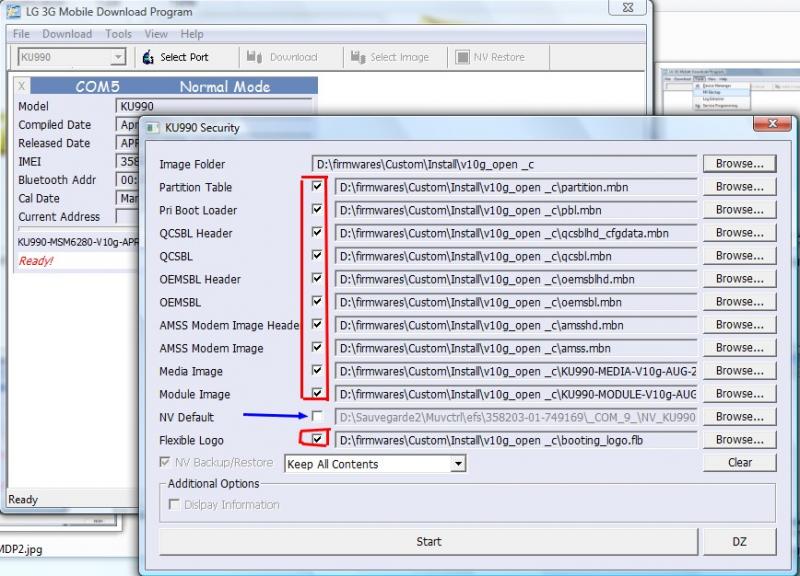Close the KU990 Security dialog
The height and width of the screenshot is (576, 800).
772,124
